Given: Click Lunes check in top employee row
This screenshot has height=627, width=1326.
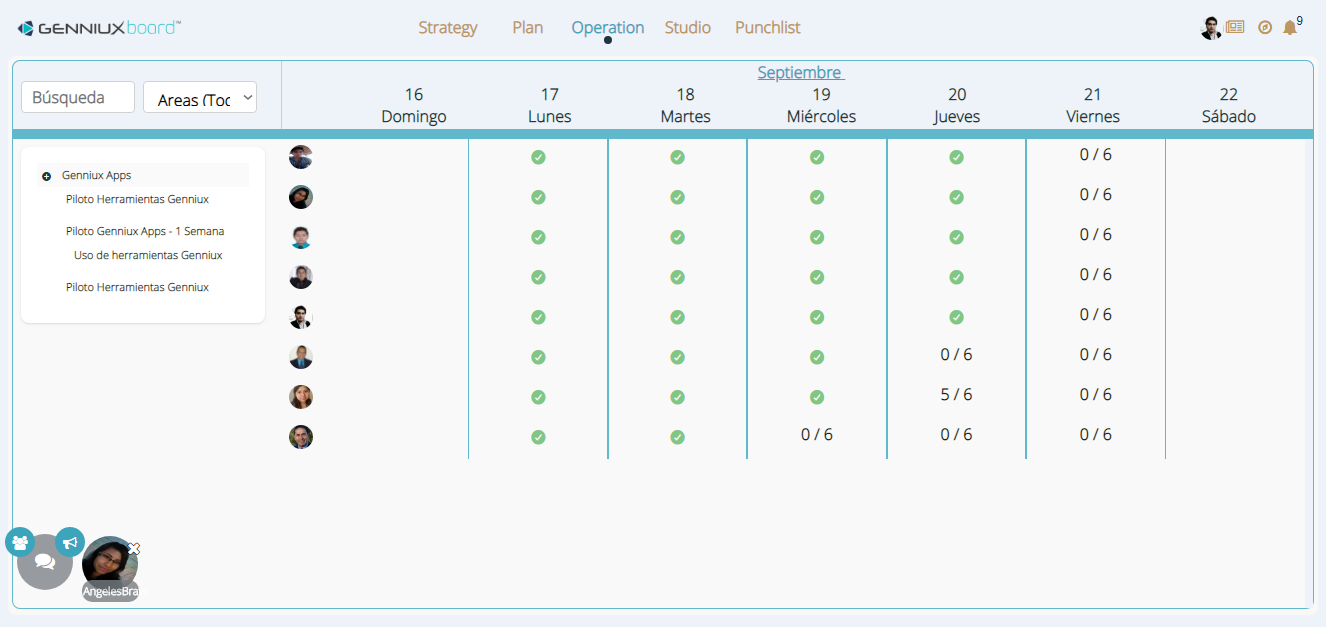Looking at the screenshot, I should point(538,157).
